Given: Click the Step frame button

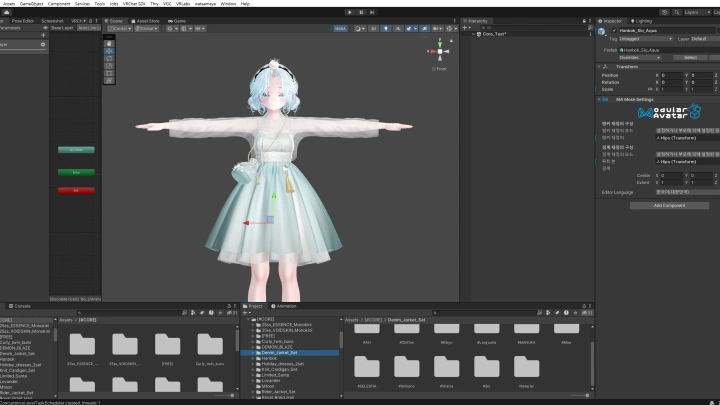Looking at the screenshot, I should point(372,12).
